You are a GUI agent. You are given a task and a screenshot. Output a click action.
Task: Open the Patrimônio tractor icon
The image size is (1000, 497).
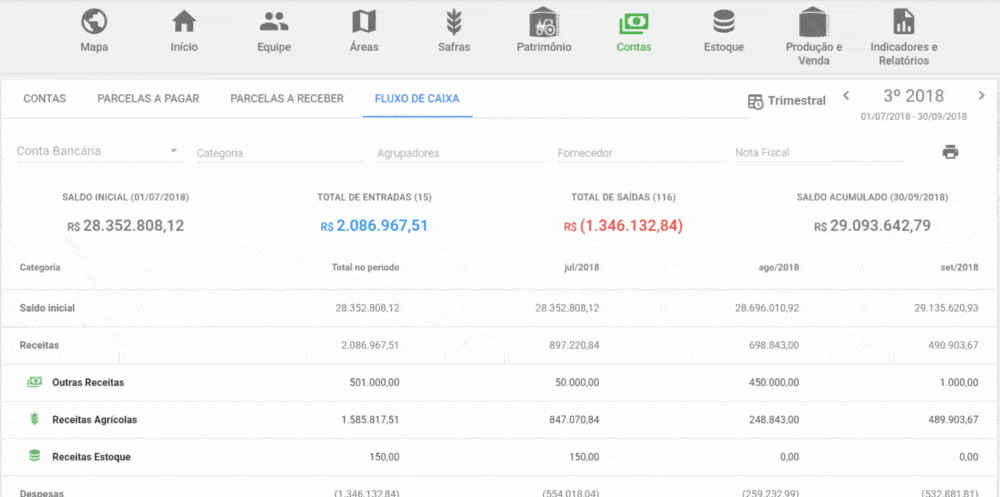tap(543, 22)
